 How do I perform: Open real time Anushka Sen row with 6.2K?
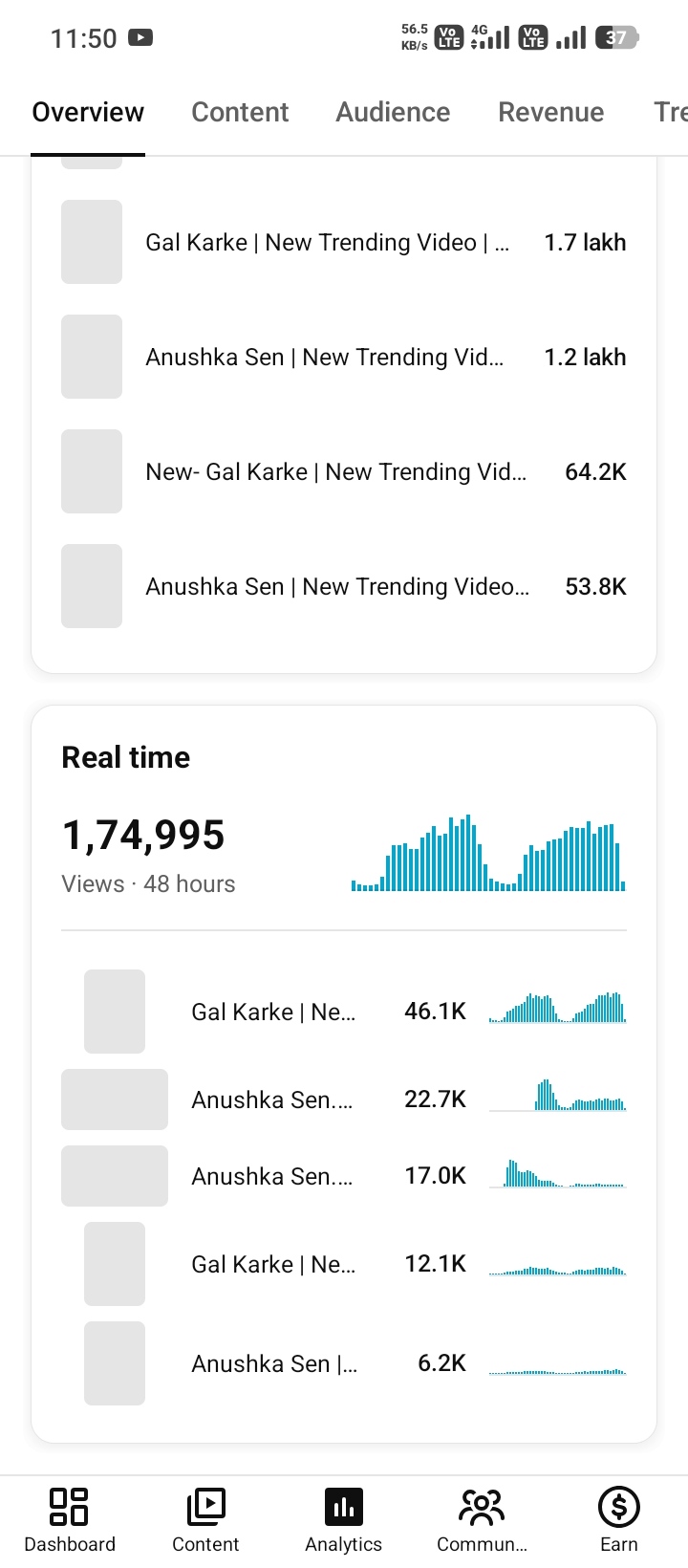point(344,1363)
